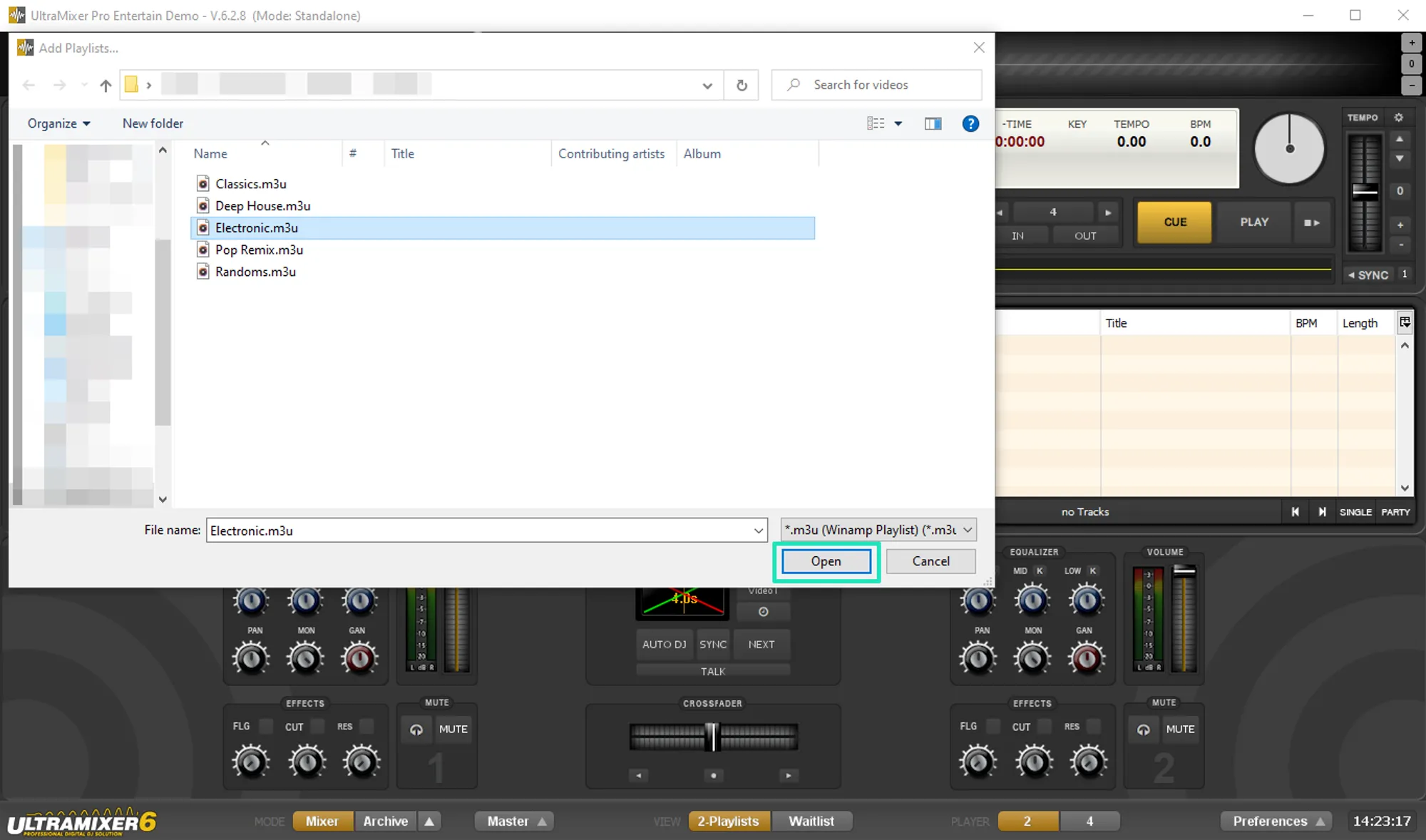Enable the SYNC toggle on deck 2
The width and height of the screenshot is (1426, 840).
tap(1369, 275)
